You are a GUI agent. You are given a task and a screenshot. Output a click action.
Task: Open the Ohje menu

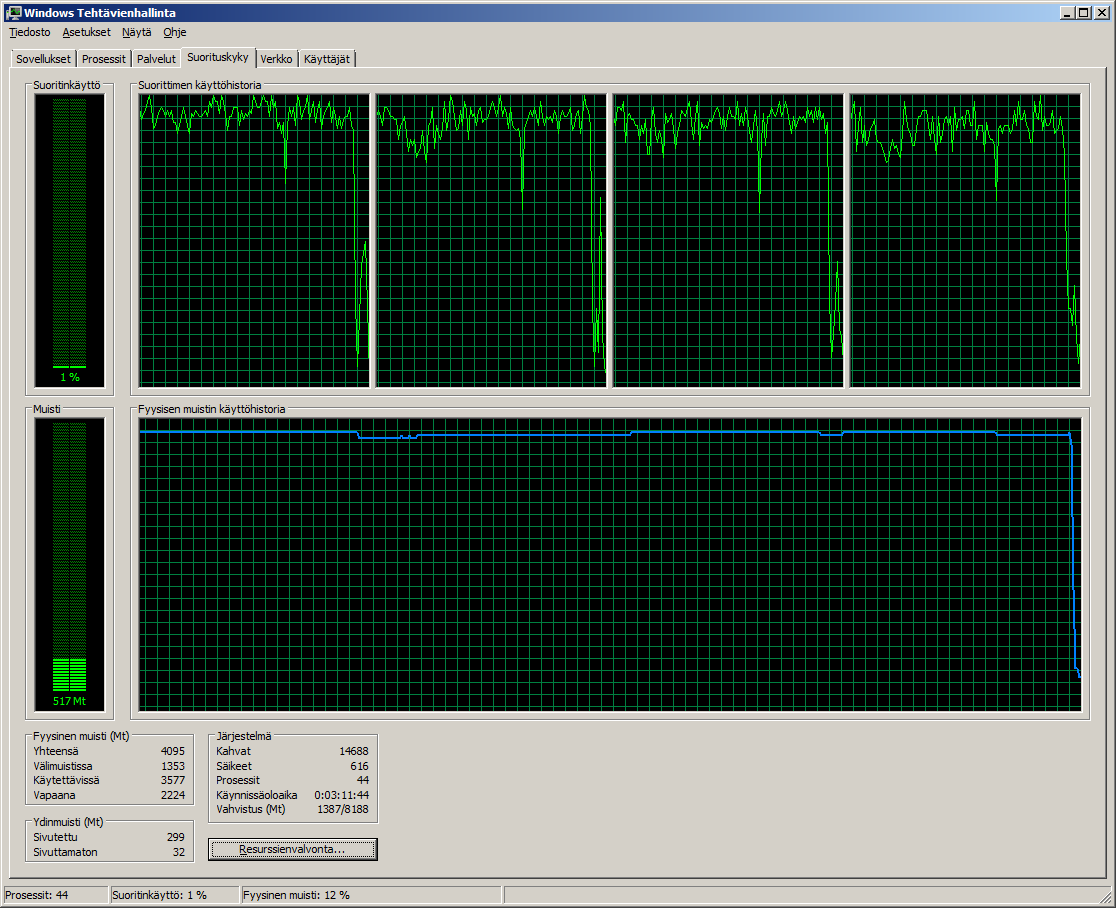click(175, 32)
